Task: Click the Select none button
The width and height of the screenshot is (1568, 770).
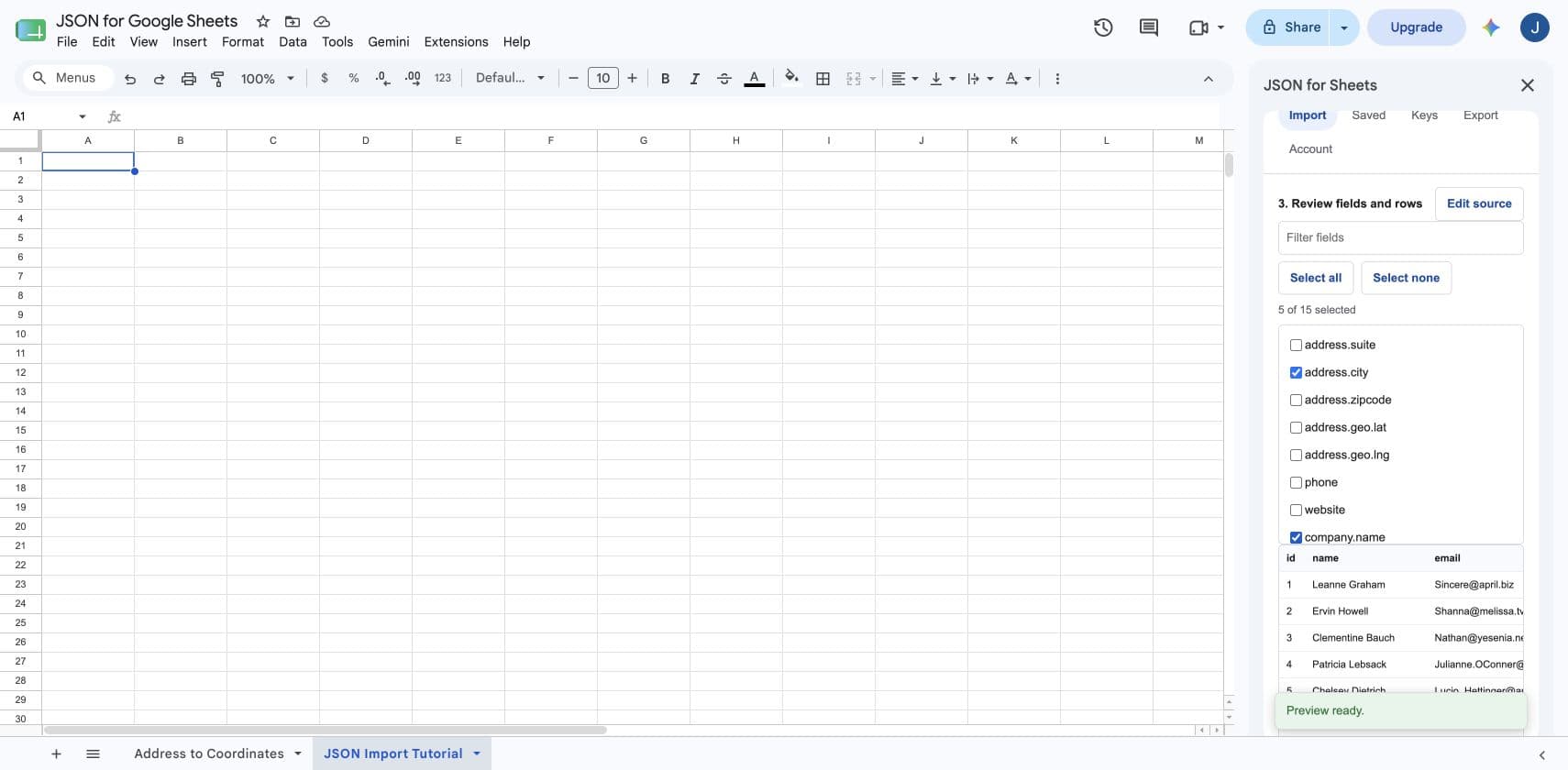Action: tap(1406, 278)
